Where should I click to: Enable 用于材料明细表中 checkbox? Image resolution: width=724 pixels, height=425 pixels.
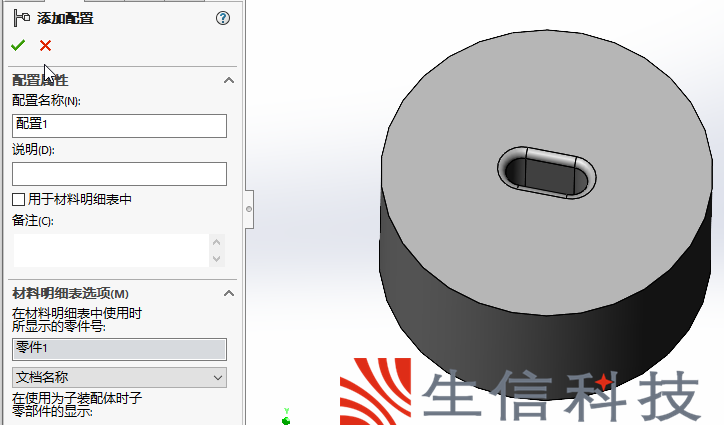(18, 200)
